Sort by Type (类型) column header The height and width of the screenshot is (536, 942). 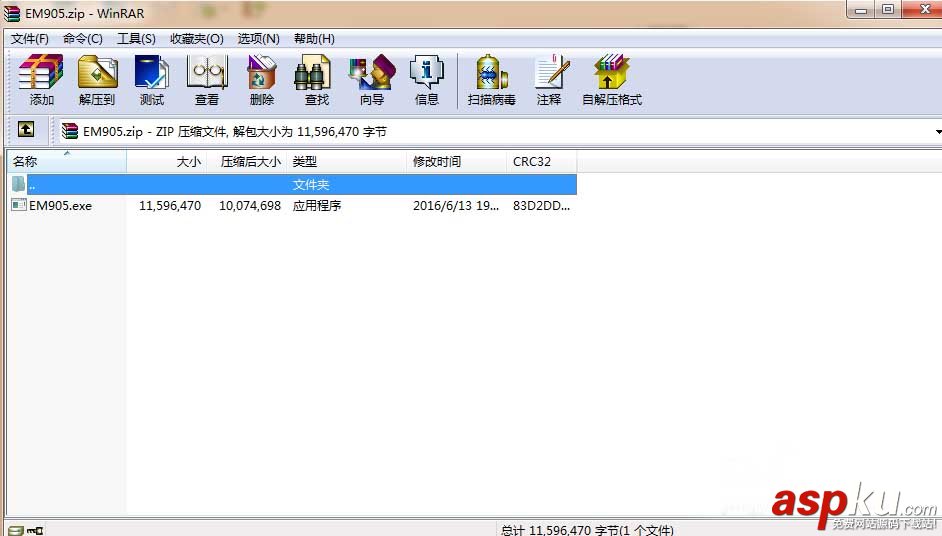coord(347,161)
